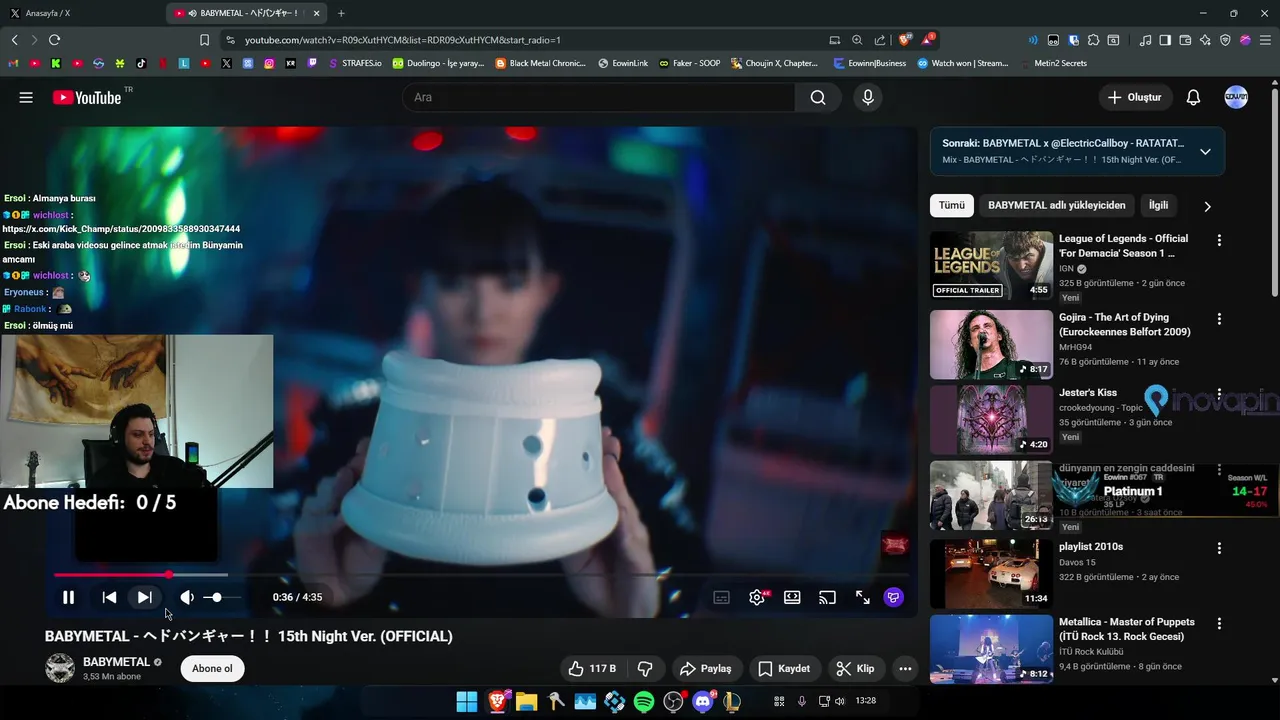The width and height of the screenshot is (1280, 720).
Task: Click the search magnifier button
Action: point(818,97)
